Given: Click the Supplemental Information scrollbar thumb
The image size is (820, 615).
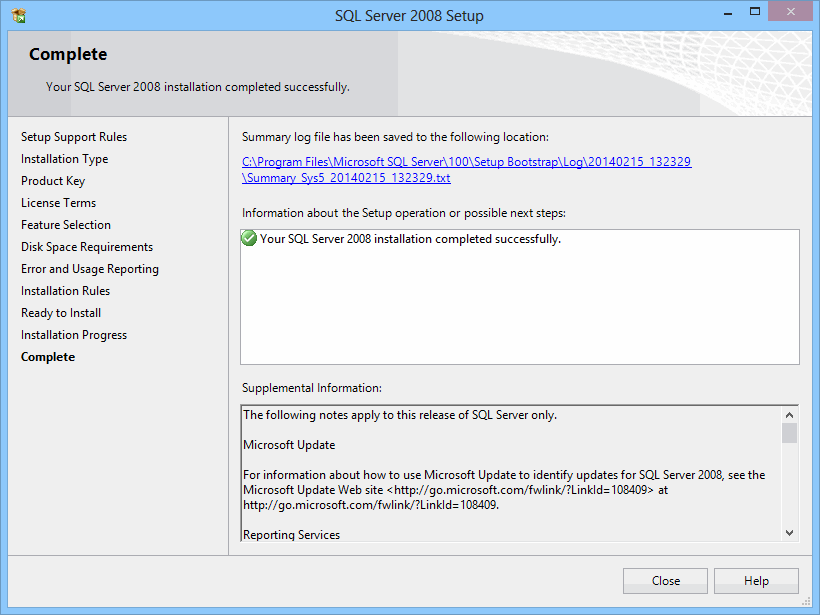Looking at the screenshot, I should pos(789,433).
